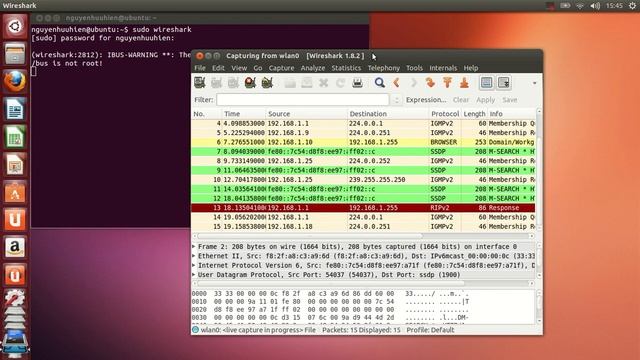Open the Analyze menu
This screenshot has width=640, height=360.
(x=313, y=68)
